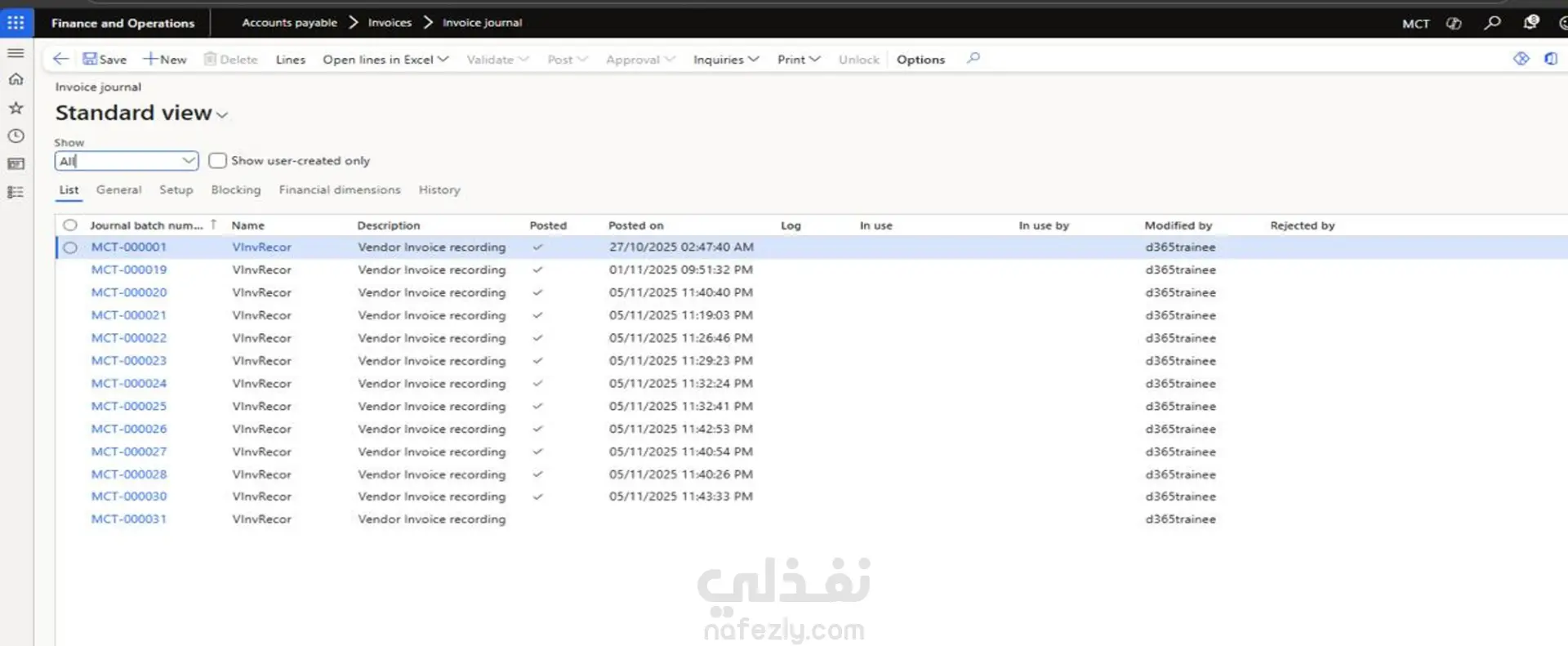Open journal MCT-000024 link

129,383
